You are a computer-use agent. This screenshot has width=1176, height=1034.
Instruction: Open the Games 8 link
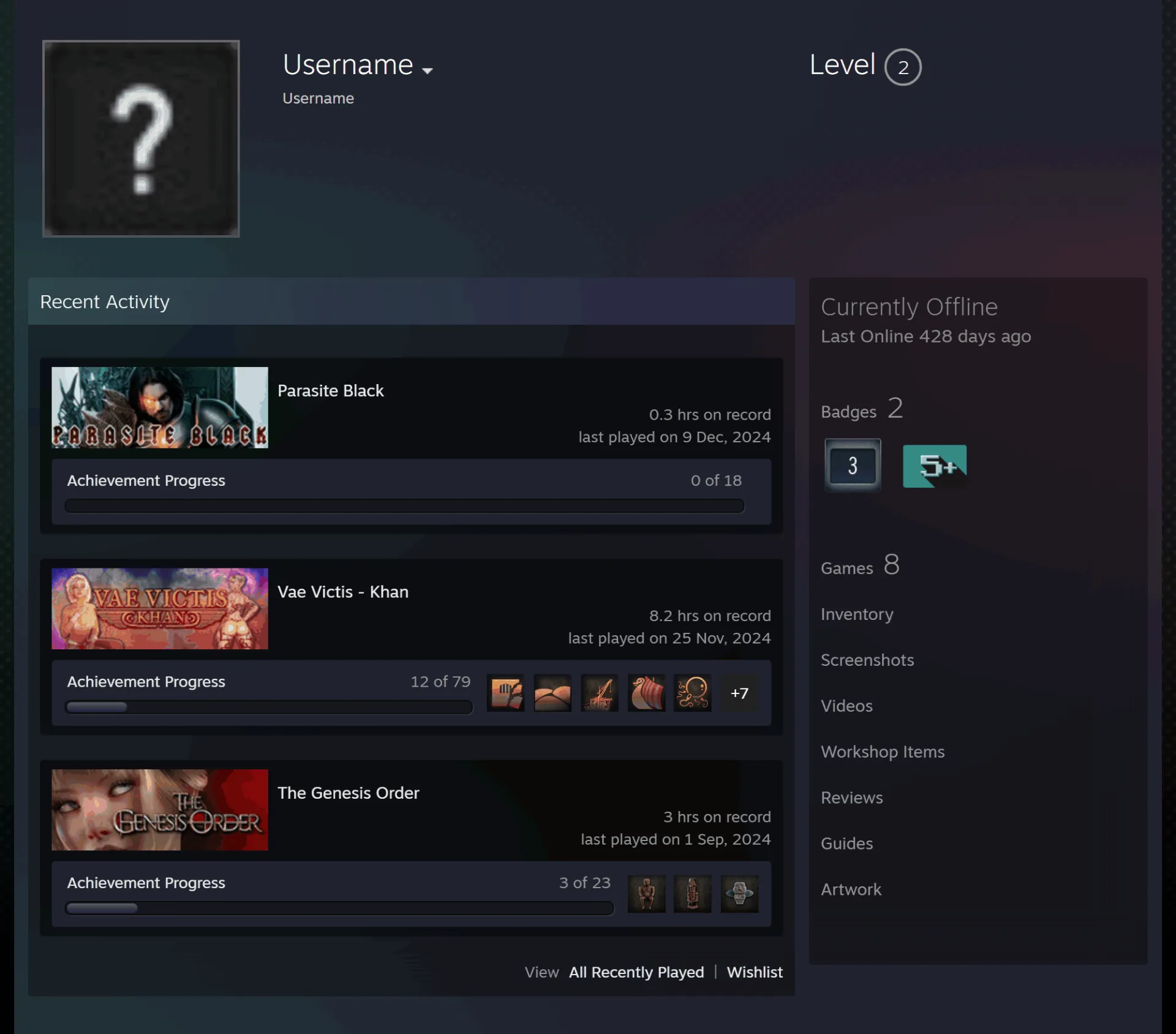click(860, 565)
